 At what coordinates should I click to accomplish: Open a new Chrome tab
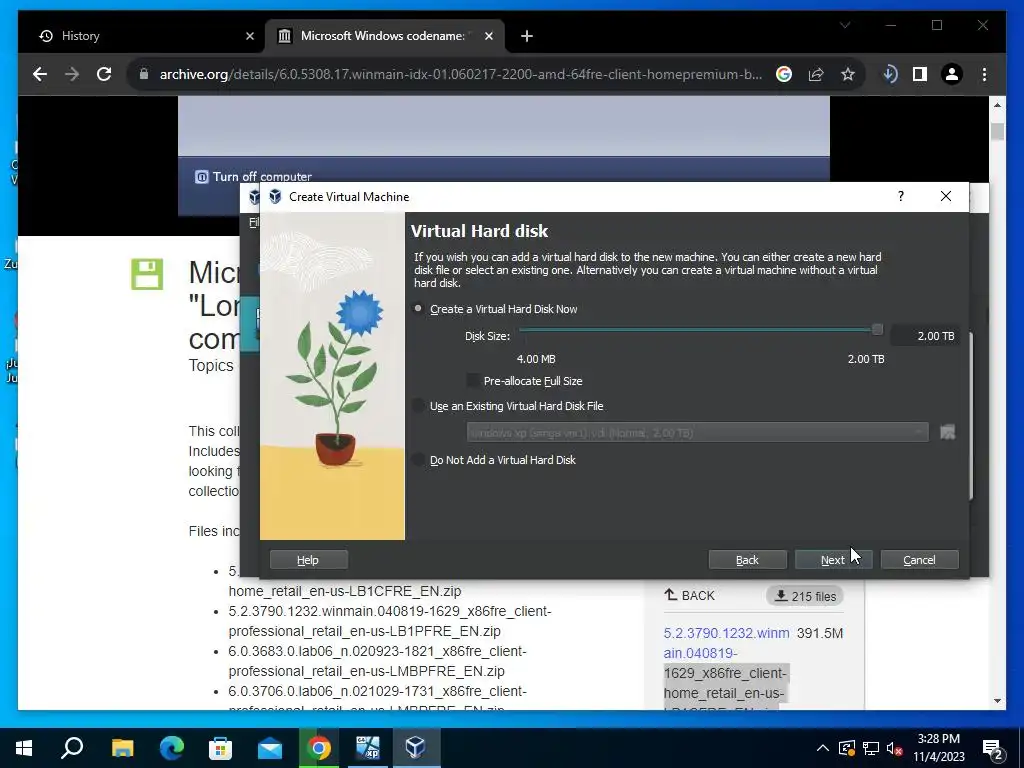coord(527,36)
